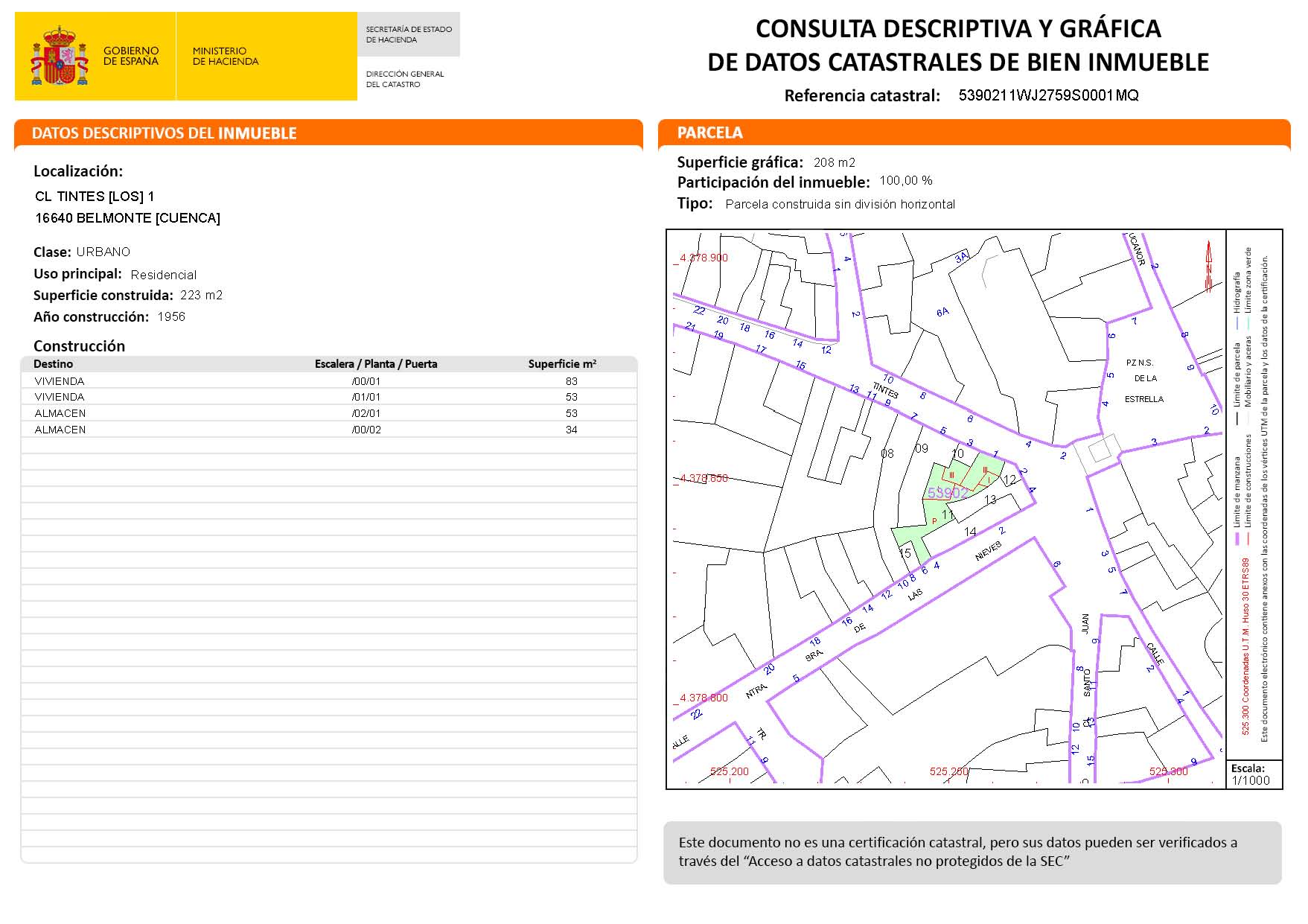Select the ALMACEN row with /00/02
Image resolution: width=1308 pixels, height=924 pixels.
[328, 430]
